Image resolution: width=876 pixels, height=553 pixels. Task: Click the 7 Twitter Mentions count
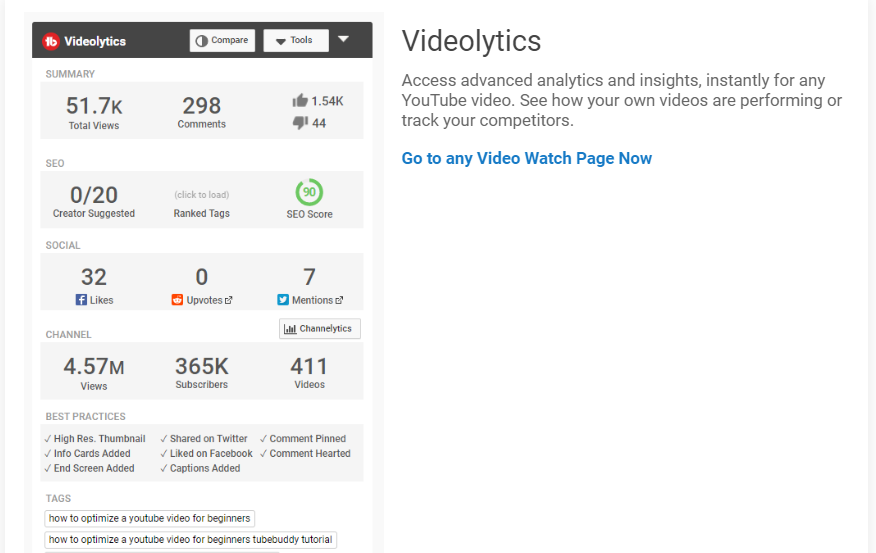[x=309, y=277]
